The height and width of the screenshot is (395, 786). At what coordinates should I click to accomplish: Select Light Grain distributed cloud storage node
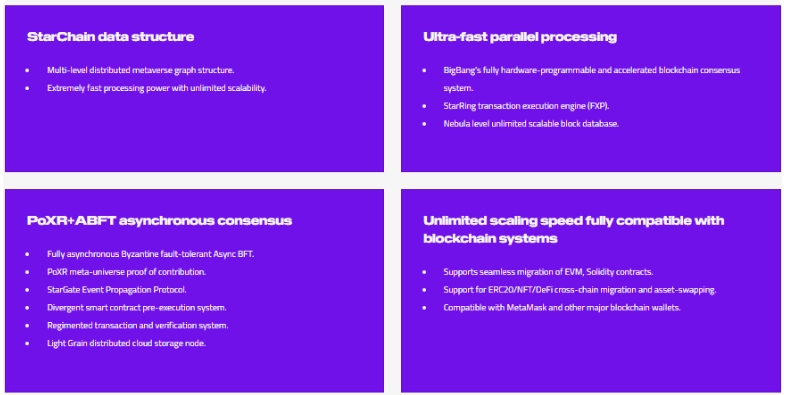pos(126,343)
